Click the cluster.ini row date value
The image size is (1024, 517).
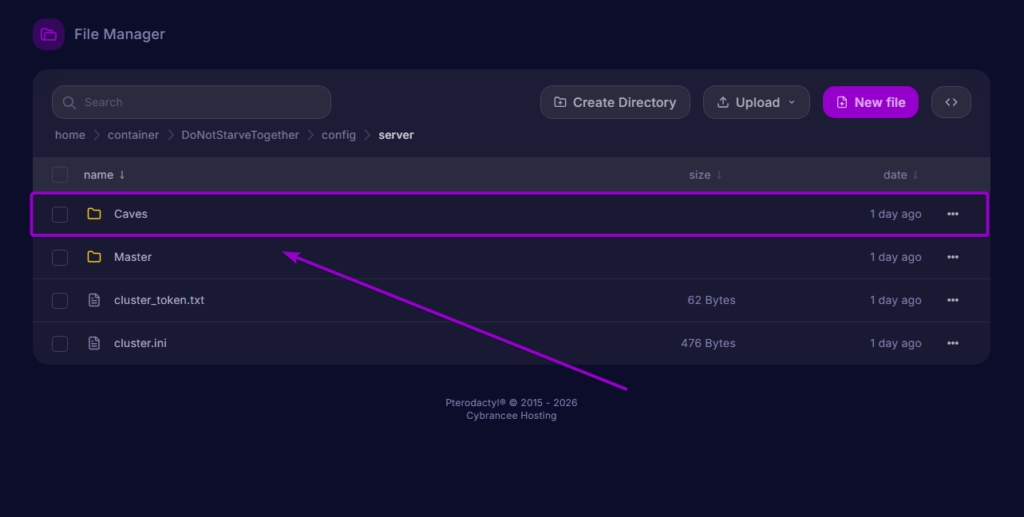click(895, 343)
